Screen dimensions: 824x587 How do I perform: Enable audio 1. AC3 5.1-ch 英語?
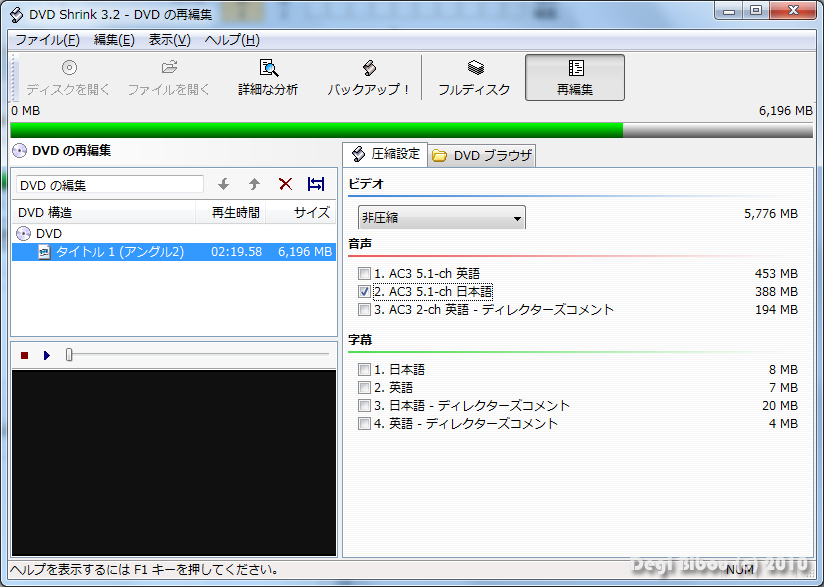[364, 273]
